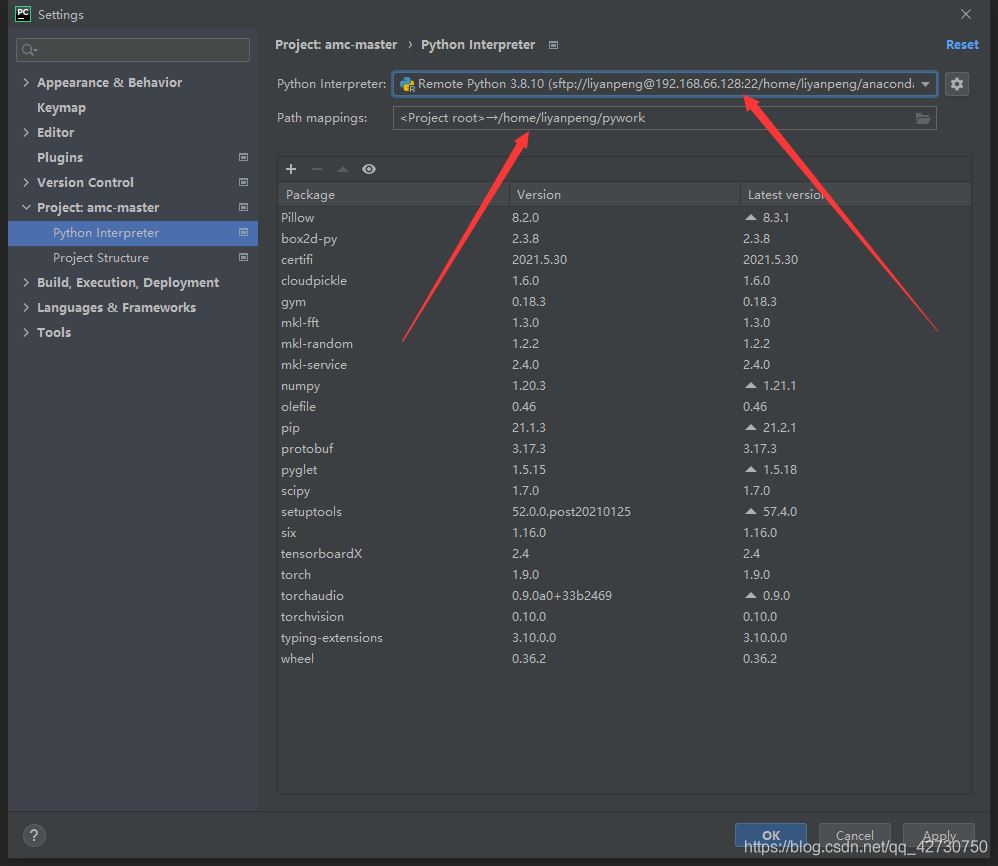The height and width of the screenshot is (866, 998).
Task: Click the project-level icon beside Plugins
Action: [243, 157]
